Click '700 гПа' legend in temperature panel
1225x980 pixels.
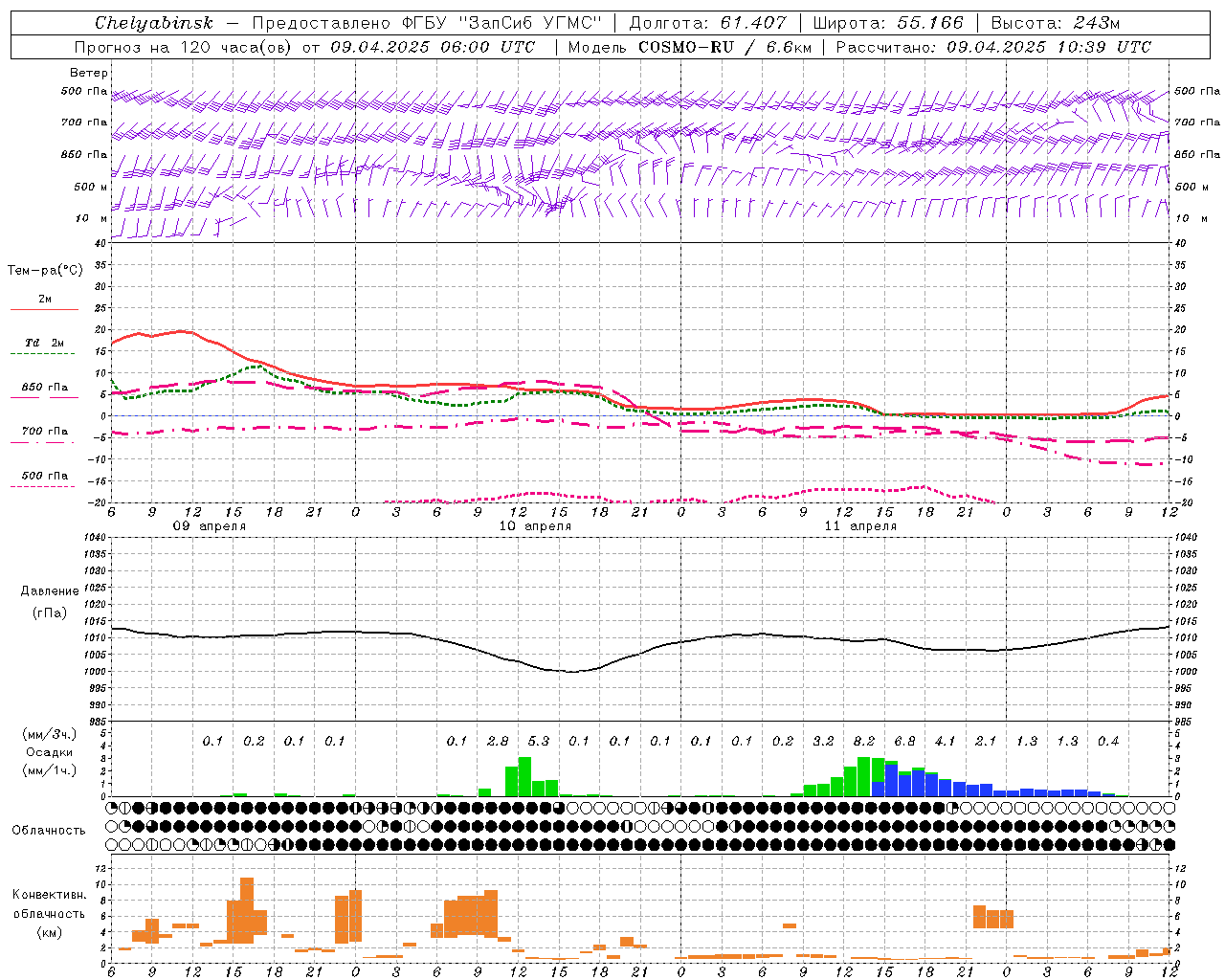tap(44, 432)
